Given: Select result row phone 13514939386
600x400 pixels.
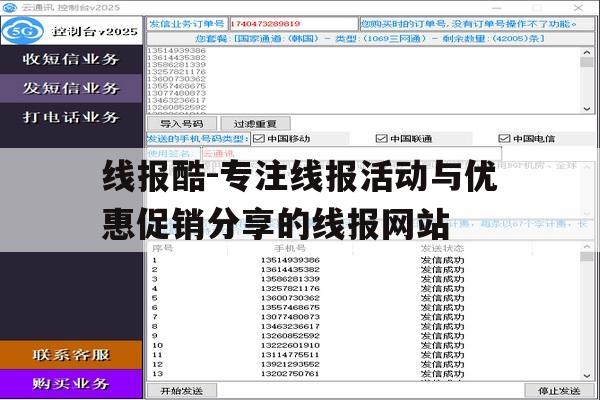Looking at the screenshot, I should [290, 260].
